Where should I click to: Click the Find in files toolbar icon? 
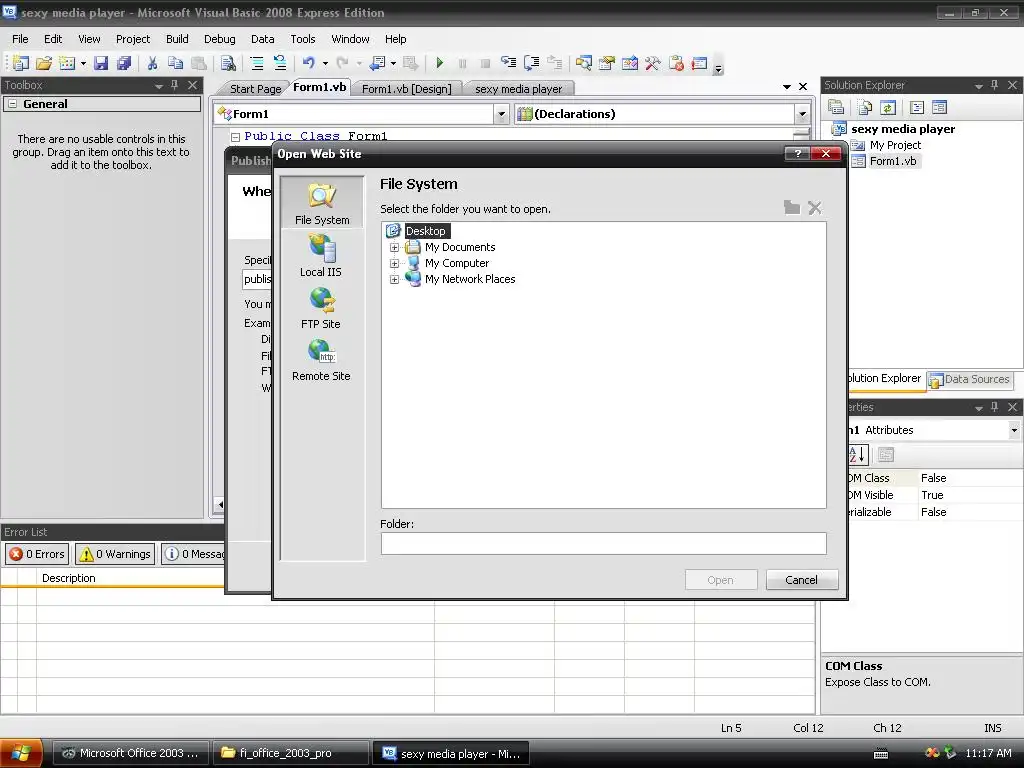(228, 63)
